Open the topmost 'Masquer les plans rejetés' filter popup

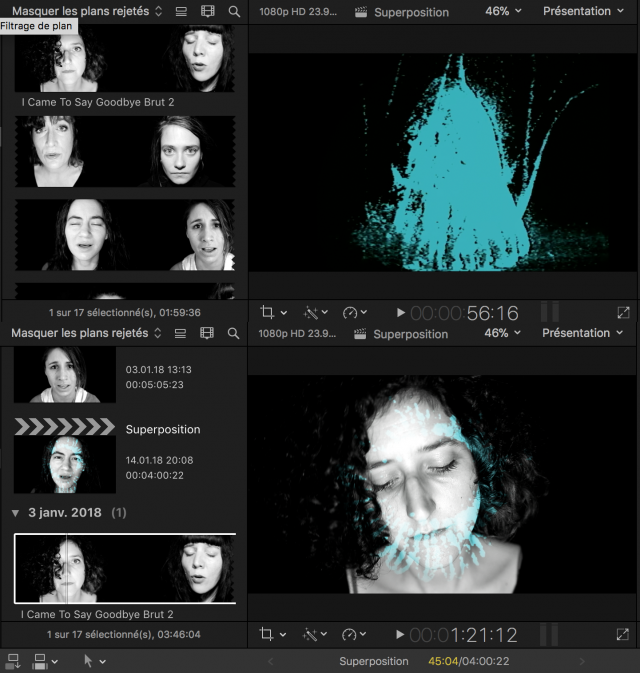pyautogui.click(x=87, y=12)
